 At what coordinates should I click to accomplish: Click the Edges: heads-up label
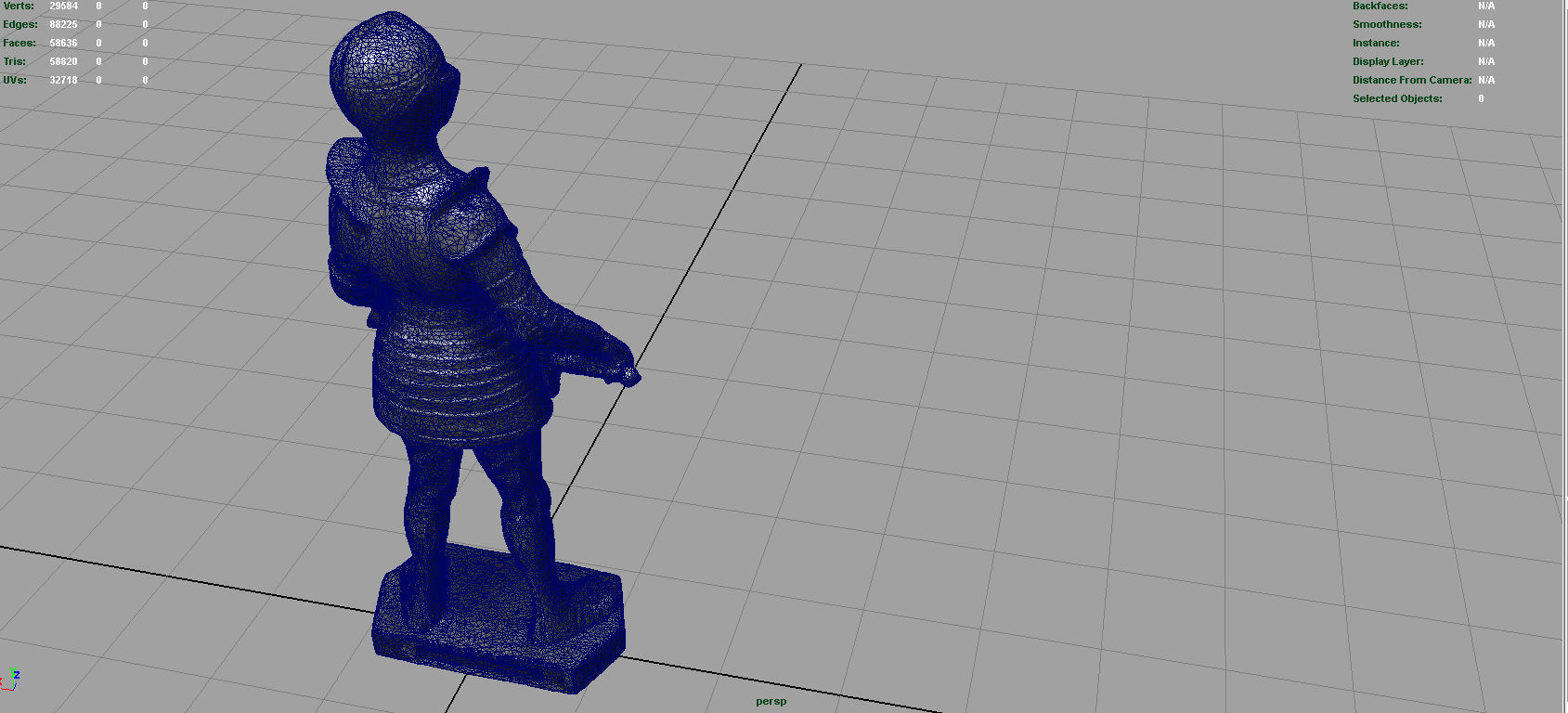click(20, 24)
